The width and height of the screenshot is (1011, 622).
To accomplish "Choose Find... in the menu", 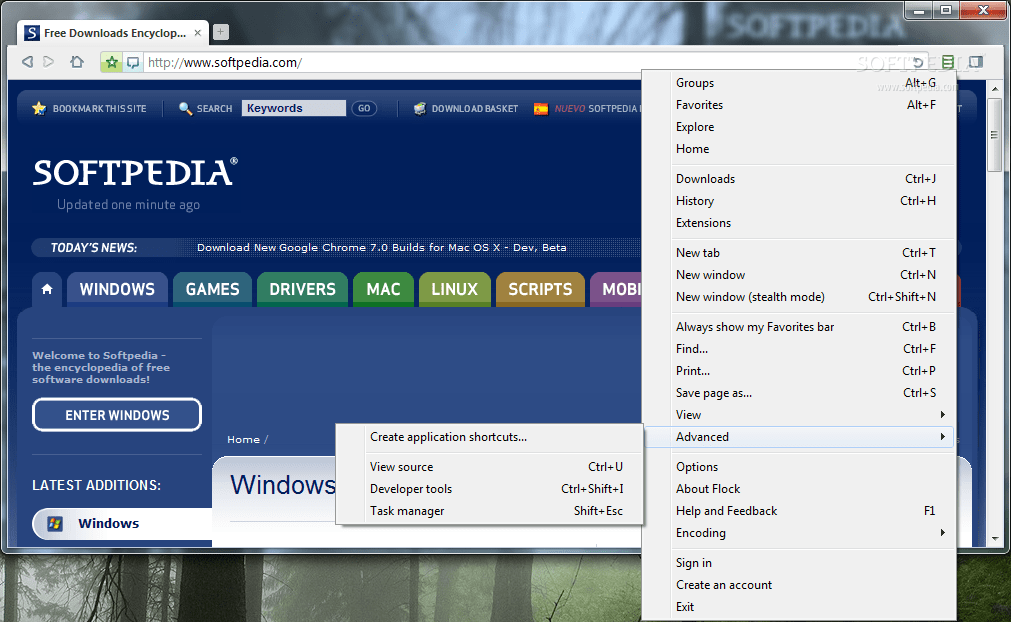I will 800,349.
